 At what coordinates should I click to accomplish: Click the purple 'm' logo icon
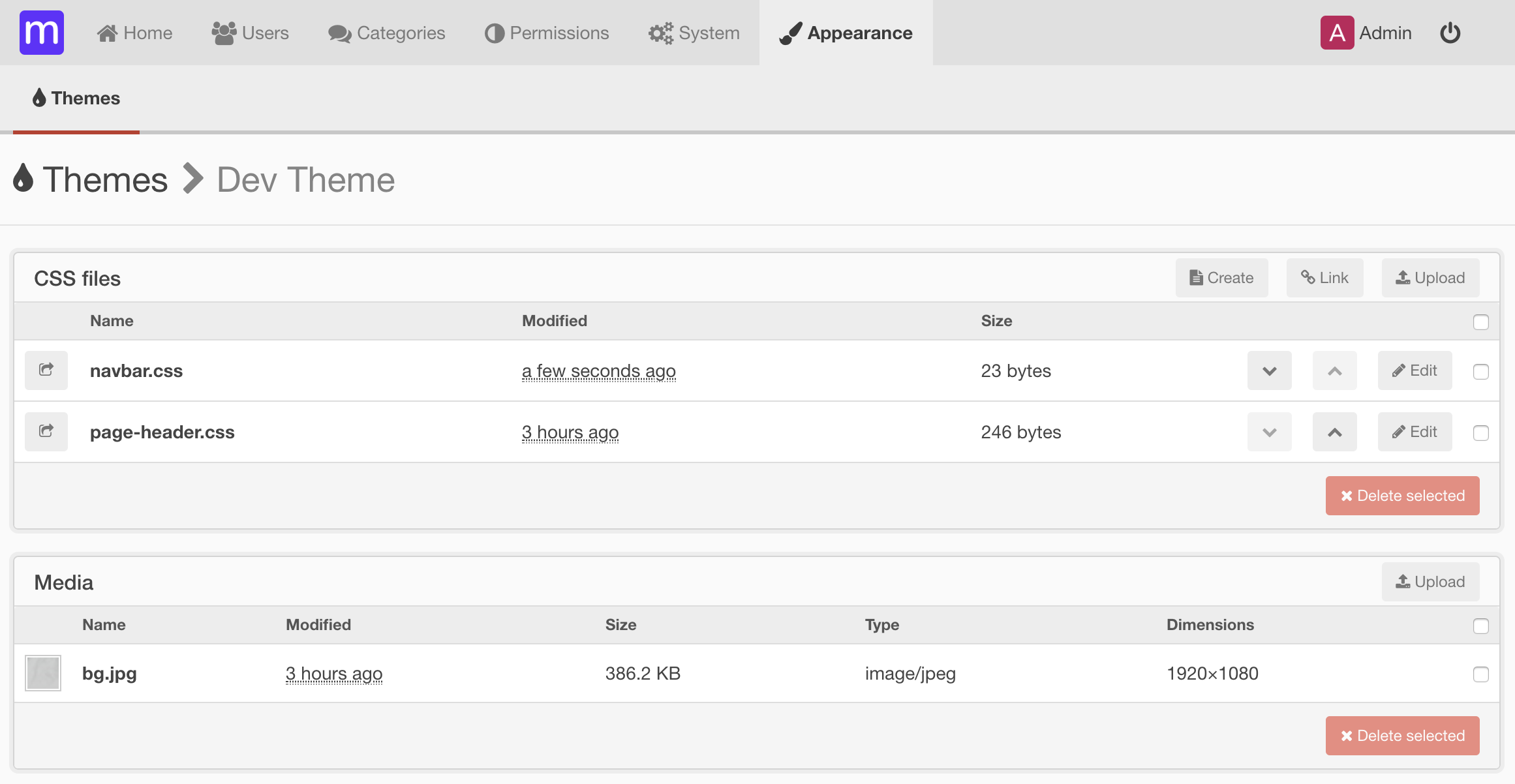tap(42, 33)
